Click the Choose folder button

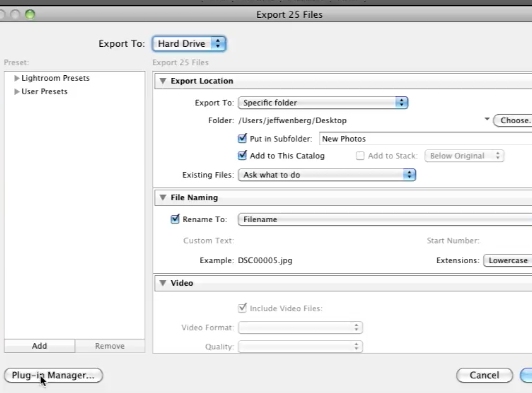(x=513, y=120)
